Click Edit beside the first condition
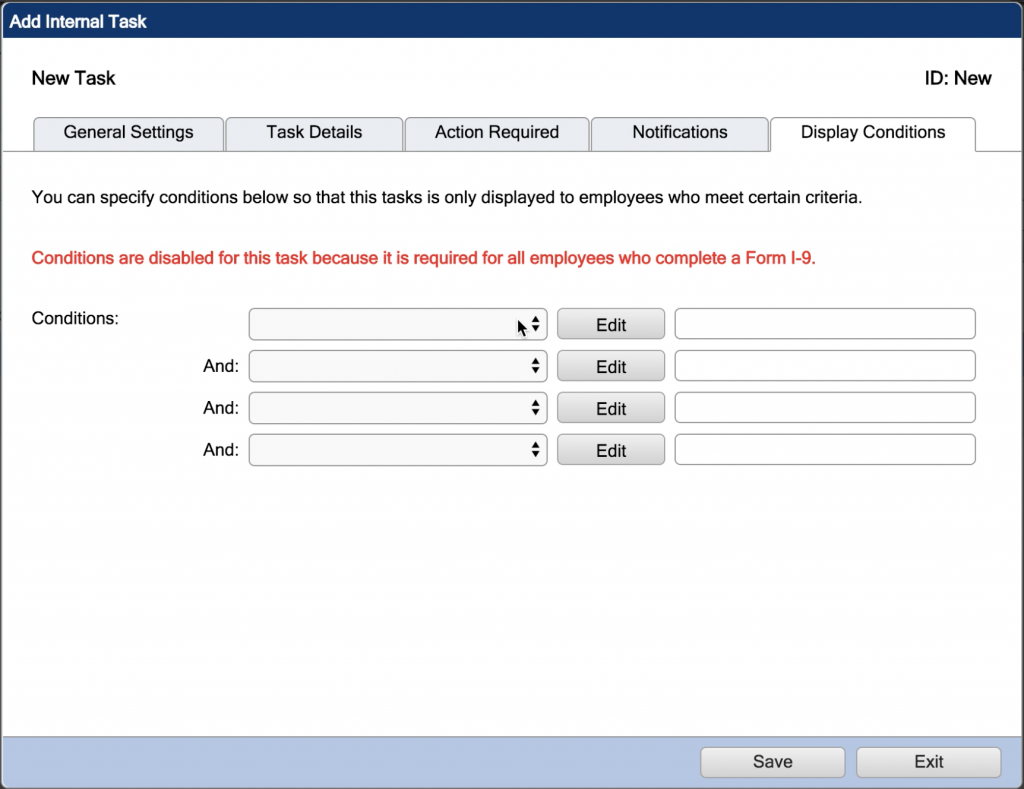Viewport: 1024px width, 789px height. [610, 323]
